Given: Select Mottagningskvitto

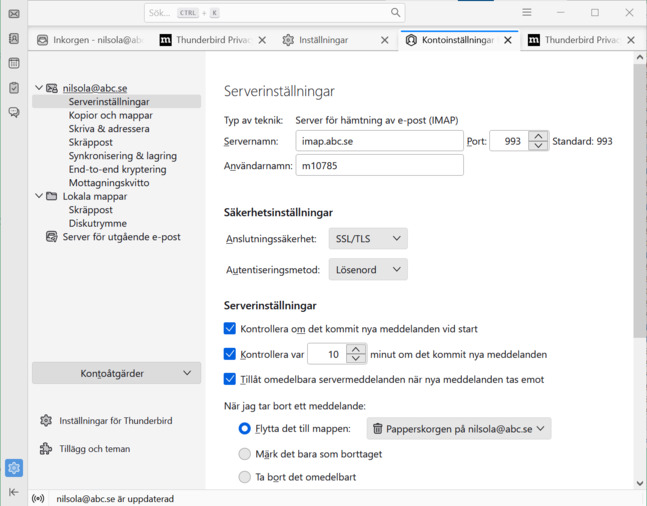Looking at the screenshot, I should [109, 183].
